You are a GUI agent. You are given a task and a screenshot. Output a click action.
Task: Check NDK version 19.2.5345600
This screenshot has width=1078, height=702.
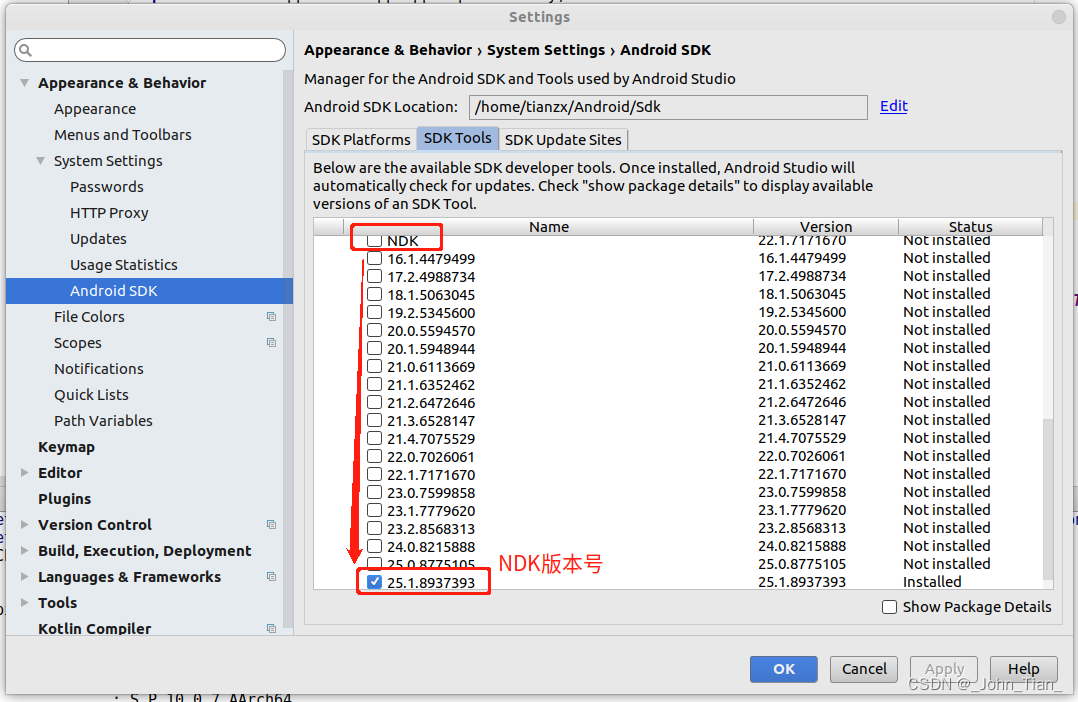374,312
